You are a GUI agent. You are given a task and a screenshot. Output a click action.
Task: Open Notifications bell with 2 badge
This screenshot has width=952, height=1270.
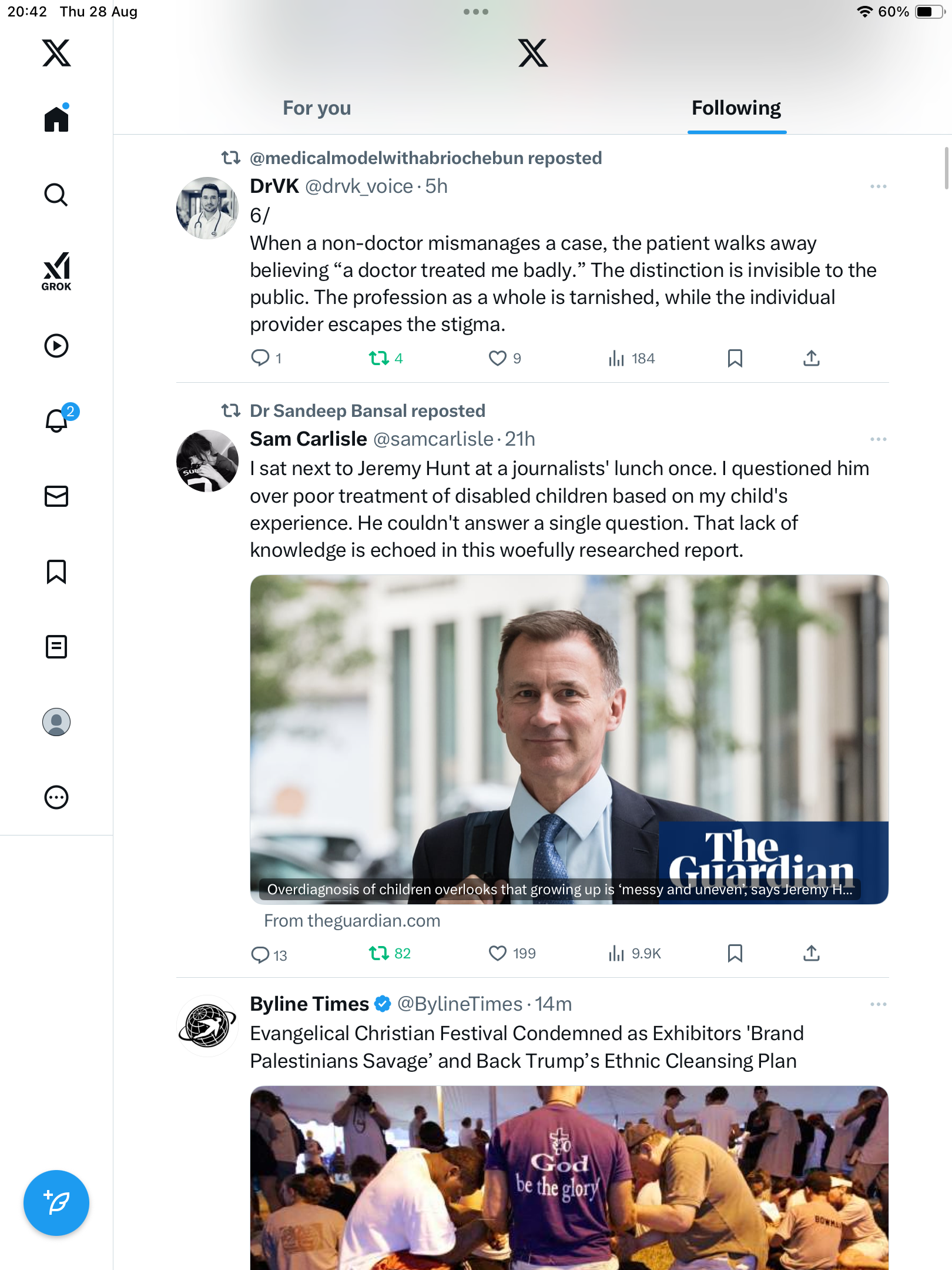tap(57, 420)
